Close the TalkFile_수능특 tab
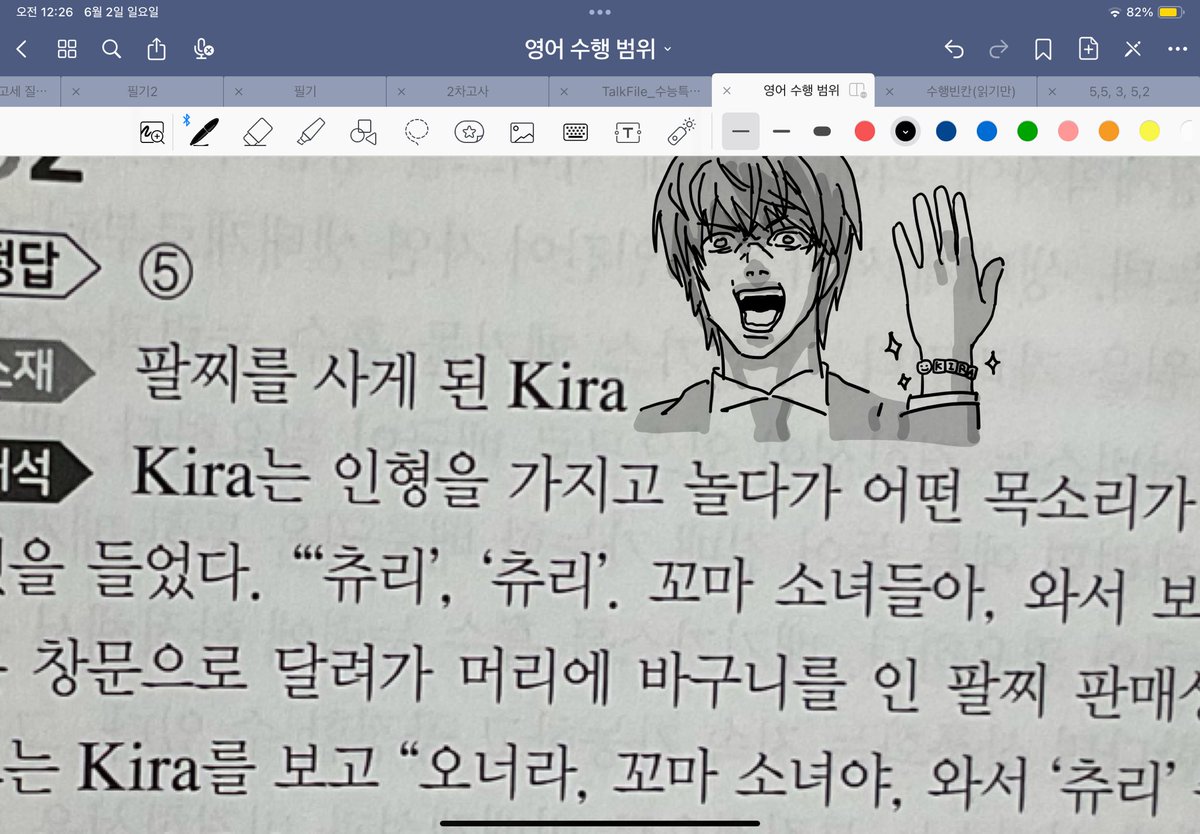This screenshot has height=834, width=1200. click(x=564, y=91)
